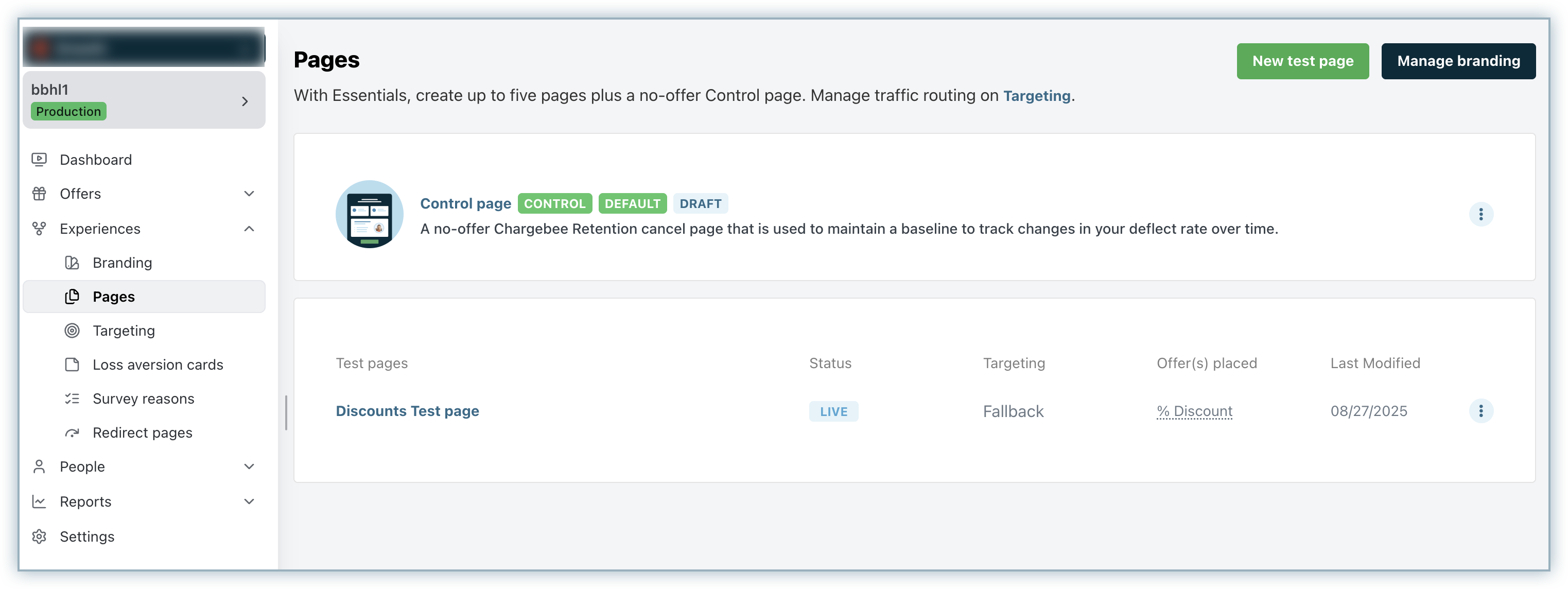Click the Offers gift box icon

click(39, 194)
